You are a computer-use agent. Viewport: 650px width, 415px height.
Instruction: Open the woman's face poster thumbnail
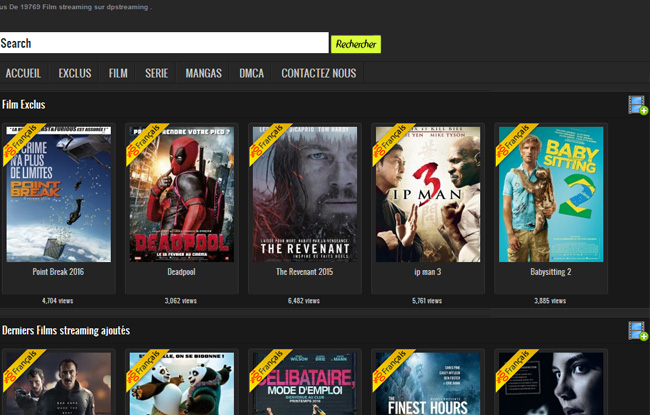pyautogui.click(x=551, y=383)
